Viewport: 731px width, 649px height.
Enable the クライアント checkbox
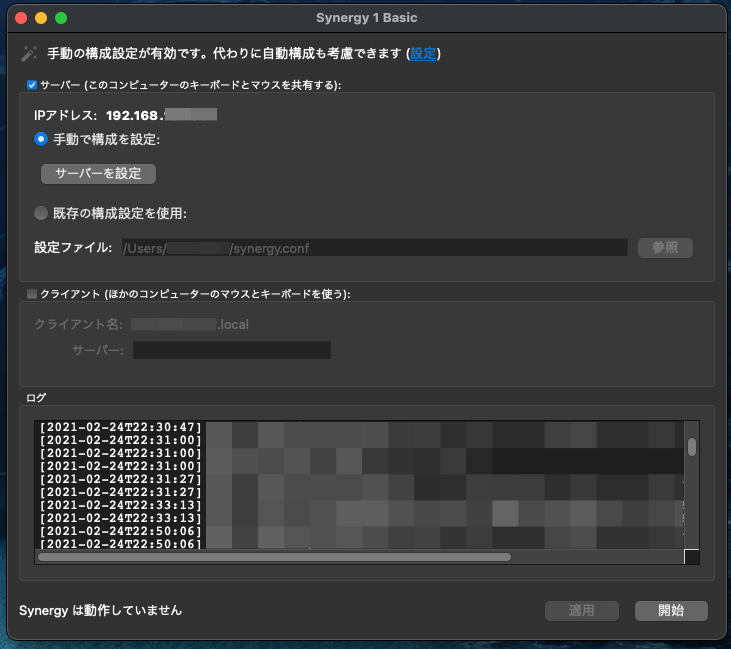pyautogui.click(x=32, y=294)
